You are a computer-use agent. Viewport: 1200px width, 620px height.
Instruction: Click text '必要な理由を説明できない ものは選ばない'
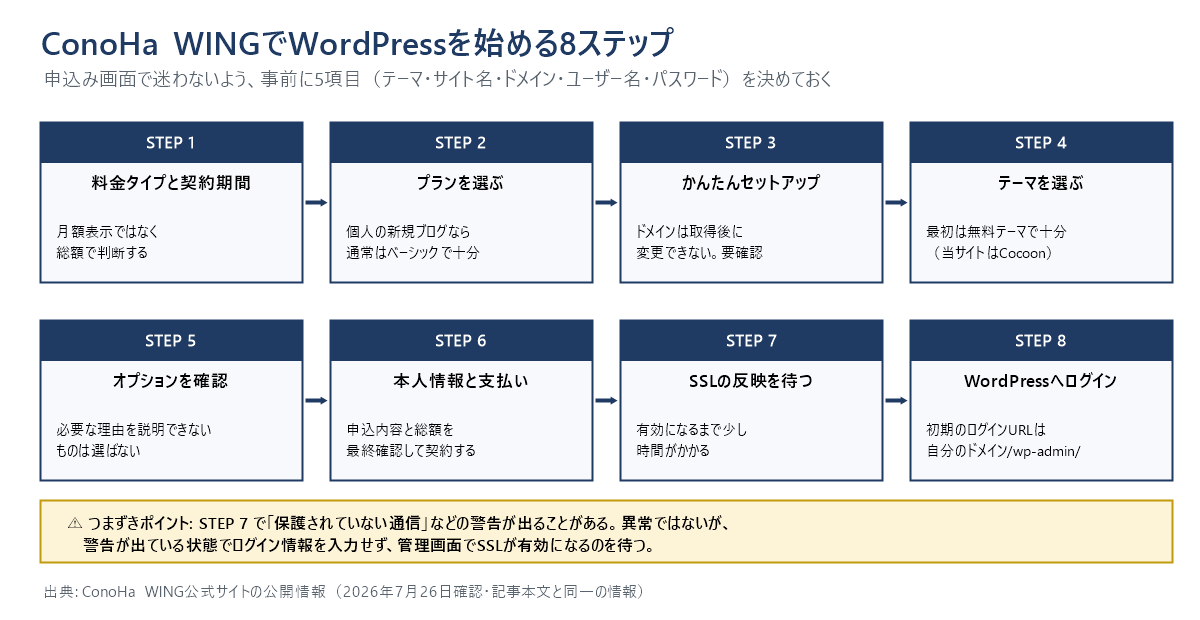(x=134, y=440)
